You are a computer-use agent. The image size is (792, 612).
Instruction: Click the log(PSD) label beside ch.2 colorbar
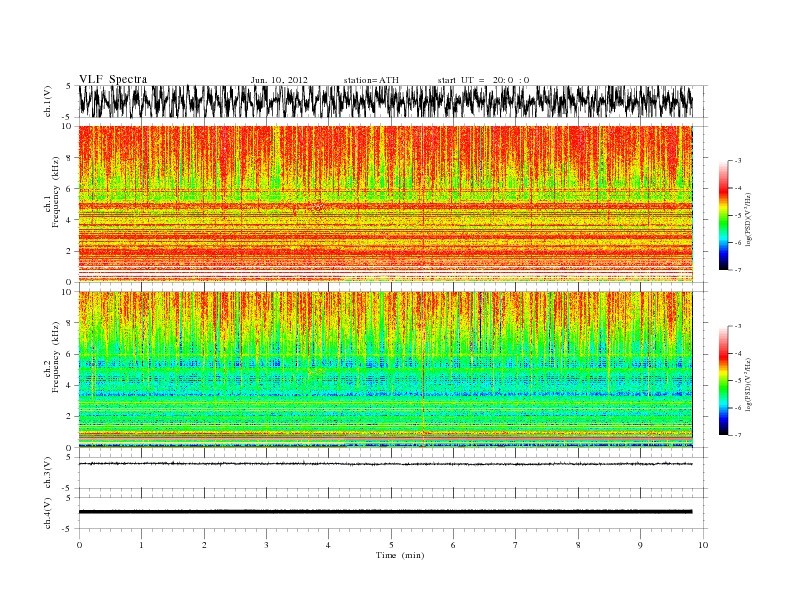click(x=749, y=383)
